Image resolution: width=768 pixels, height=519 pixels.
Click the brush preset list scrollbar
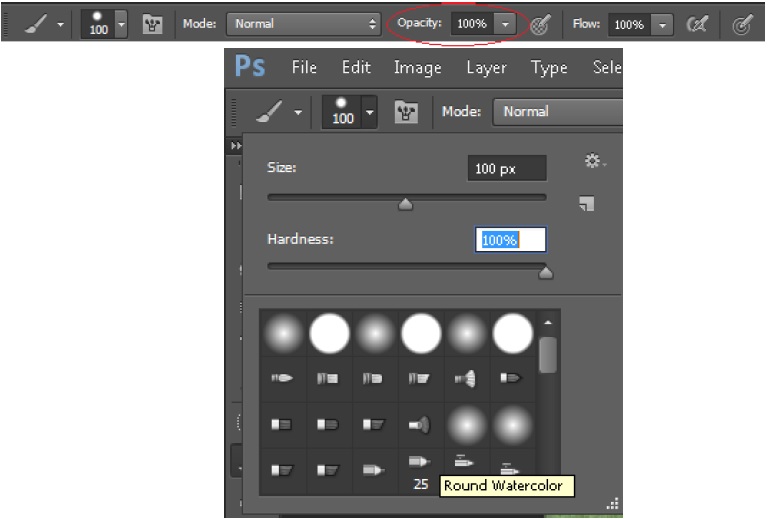[x=548, y=355]
